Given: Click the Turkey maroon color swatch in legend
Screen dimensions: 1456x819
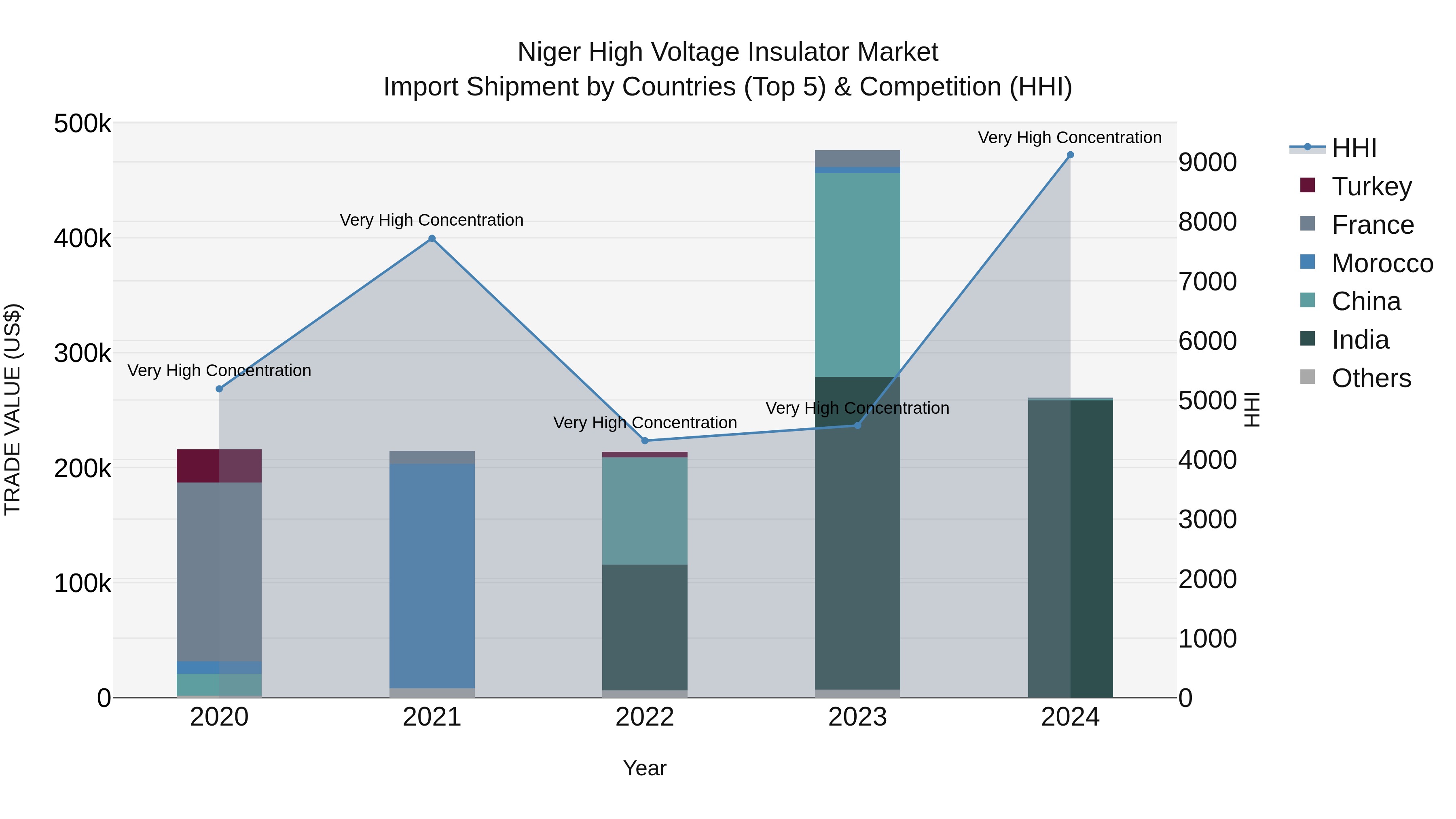Looking at the screenshot, I should pyautogui.click(x=1307, y=185).
